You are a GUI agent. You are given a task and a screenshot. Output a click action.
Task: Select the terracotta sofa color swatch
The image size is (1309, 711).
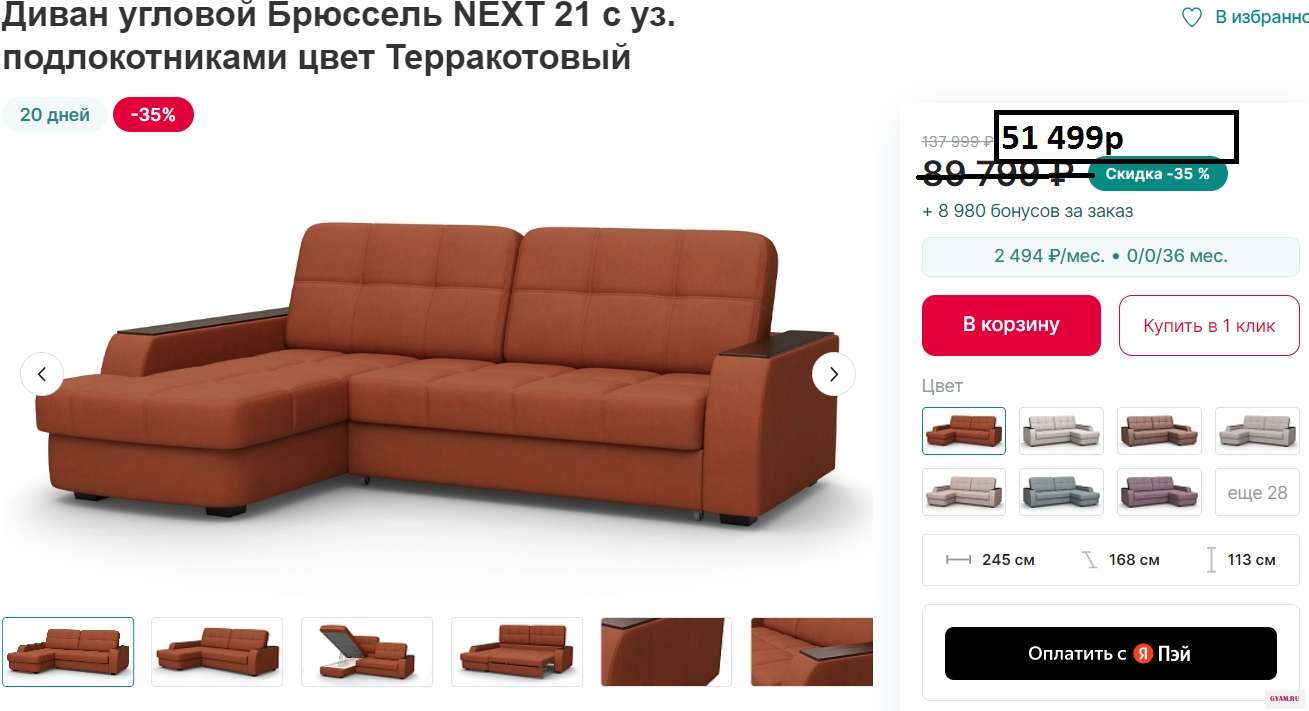pyautogui.click(x=964, y=431)
